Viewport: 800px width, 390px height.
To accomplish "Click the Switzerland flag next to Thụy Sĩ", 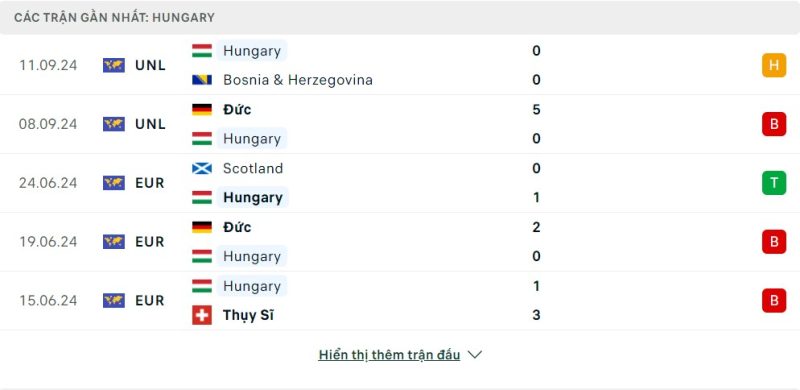I will (x=202, y=315).
